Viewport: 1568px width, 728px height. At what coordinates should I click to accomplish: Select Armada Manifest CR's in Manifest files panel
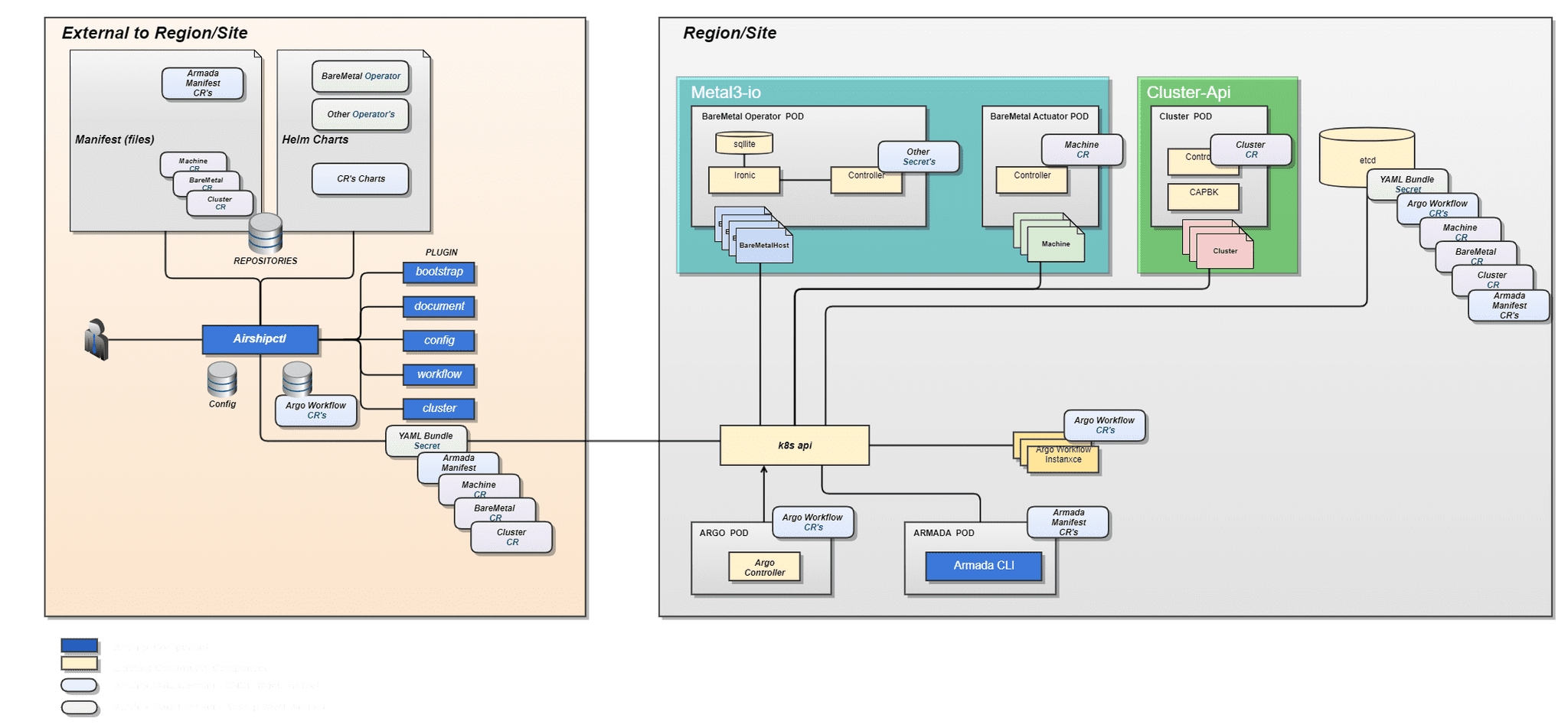pos(203,83)
